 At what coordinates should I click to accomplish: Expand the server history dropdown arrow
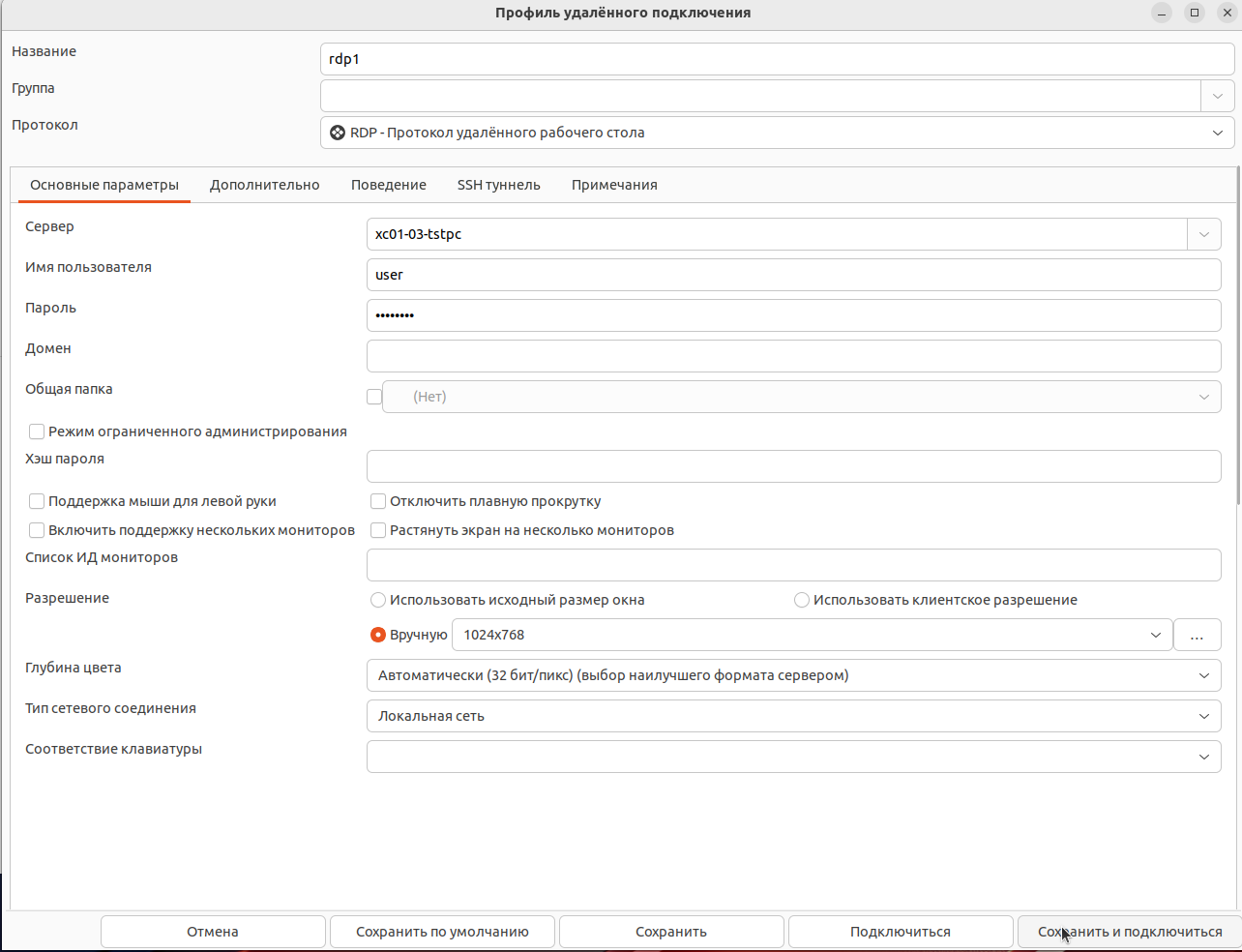click(1203, 234)
